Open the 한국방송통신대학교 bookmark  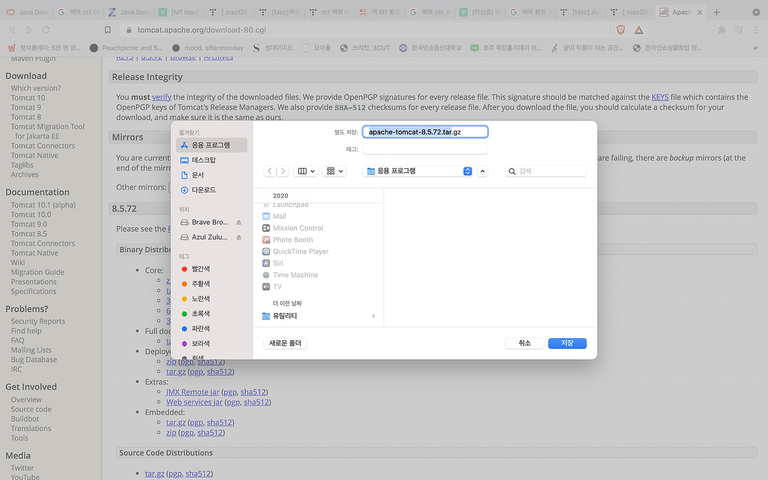coord(431,48)
